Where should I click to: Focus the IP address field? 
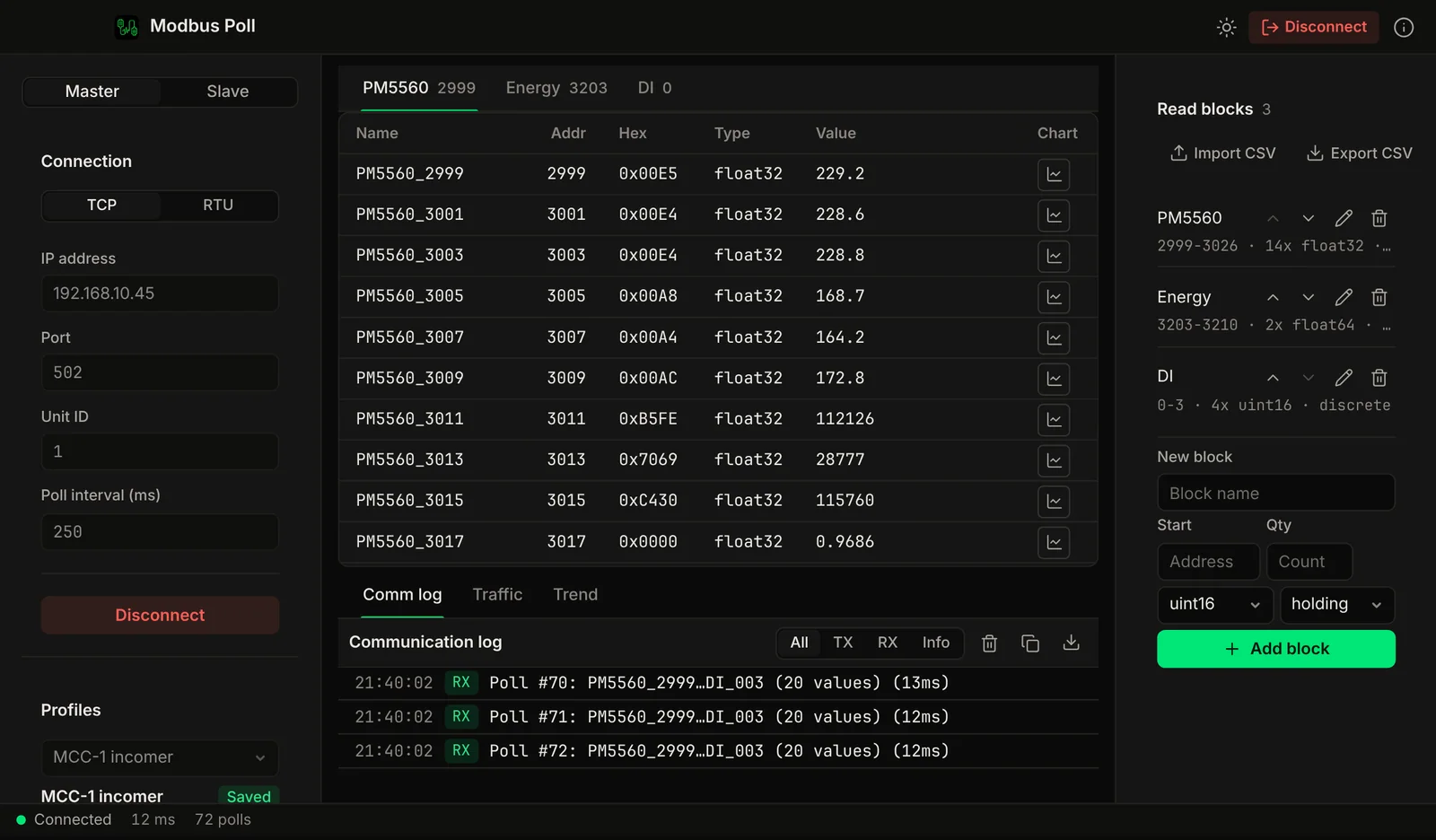(160, 293)
